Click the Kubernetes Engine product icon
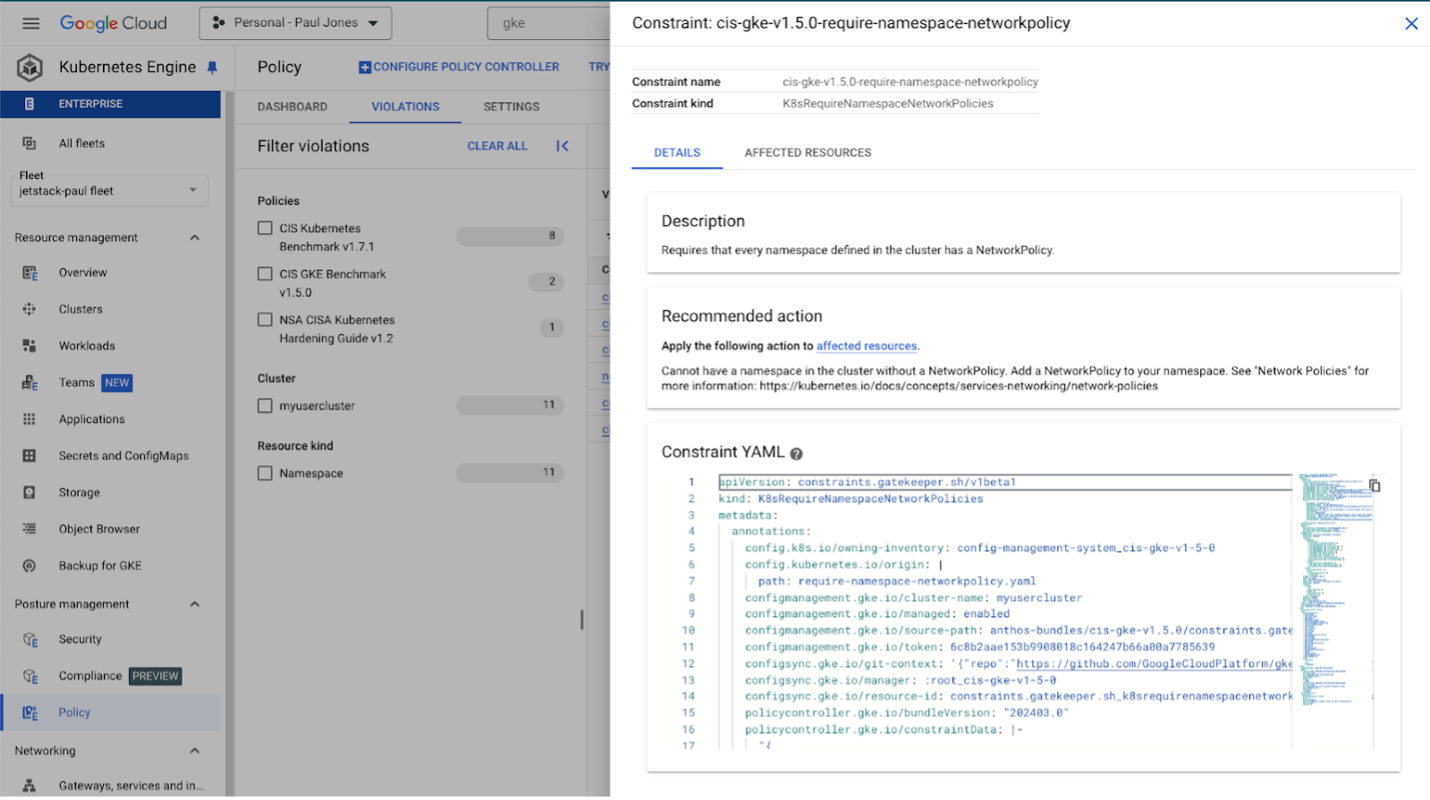The image size is (1430, 800). coord(30,68)
